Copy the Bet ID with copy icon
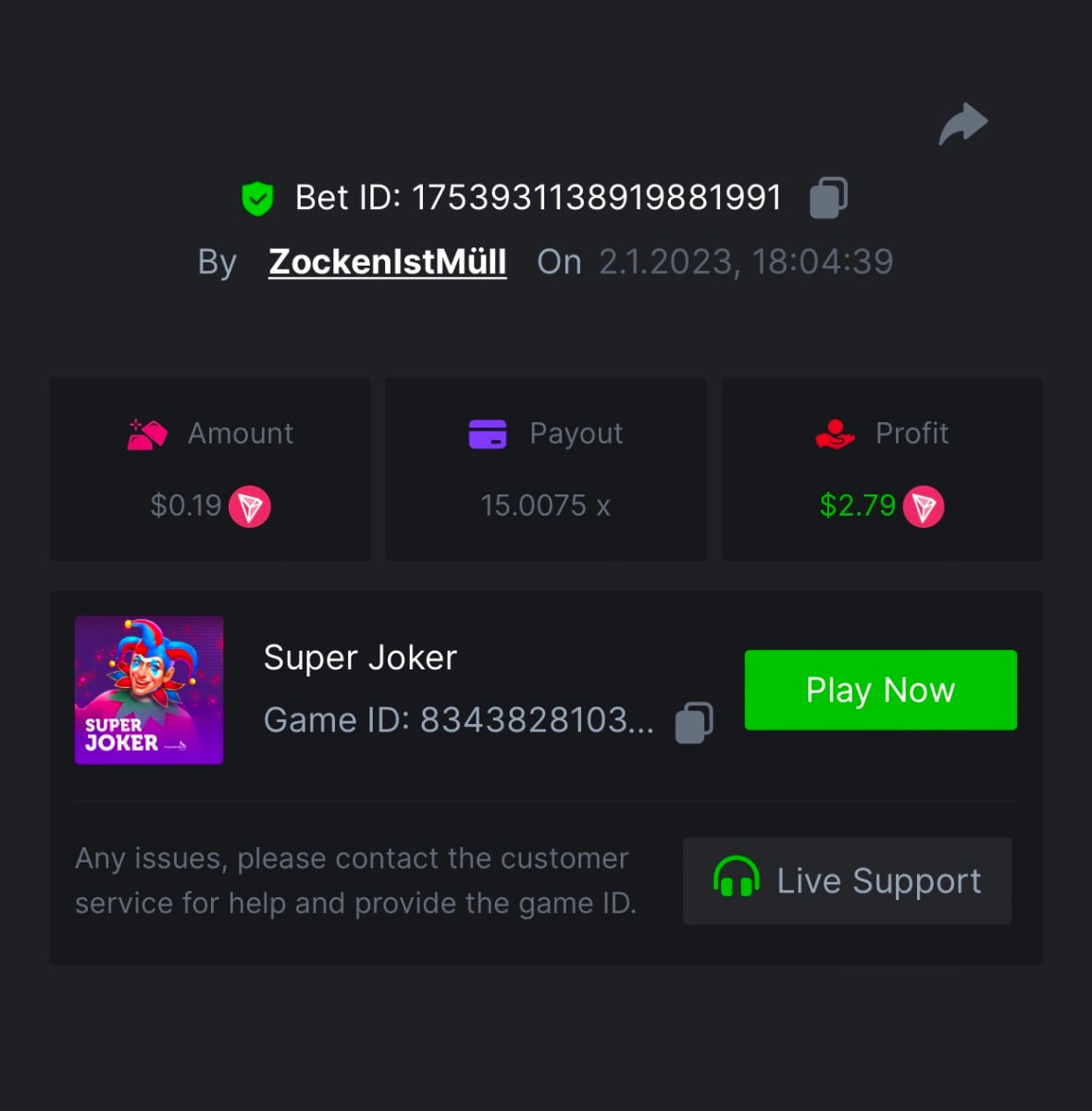The image size is (1092, 1111). click(x=828, y=197)
